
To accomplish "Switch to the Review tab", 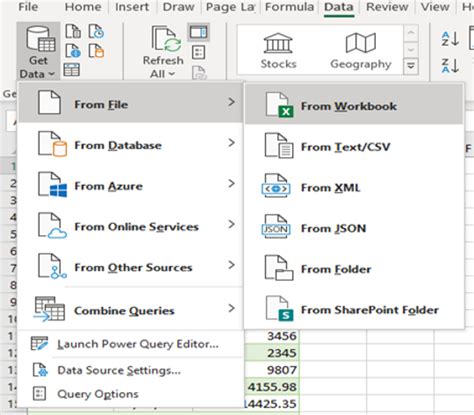I will coord(387,7).
